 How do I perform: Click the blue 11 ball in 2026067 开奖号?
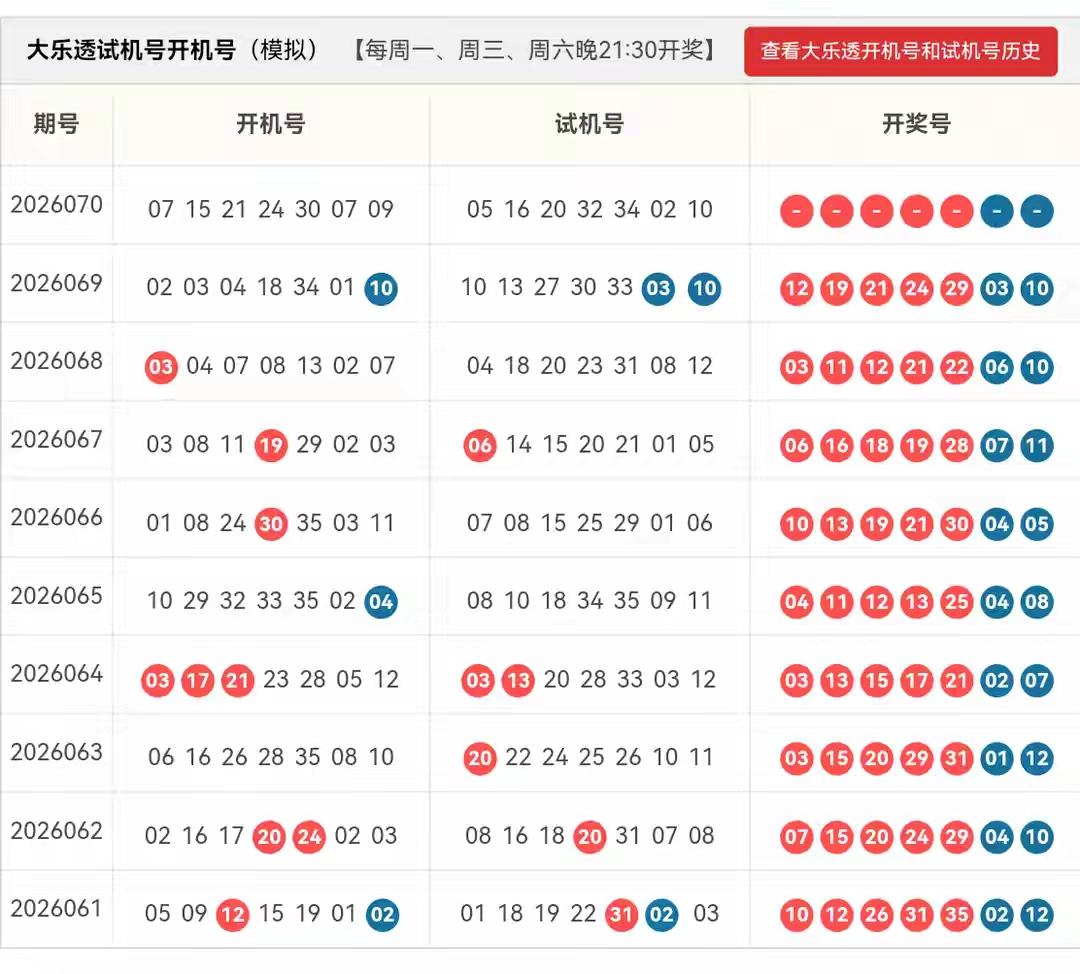1037,446
